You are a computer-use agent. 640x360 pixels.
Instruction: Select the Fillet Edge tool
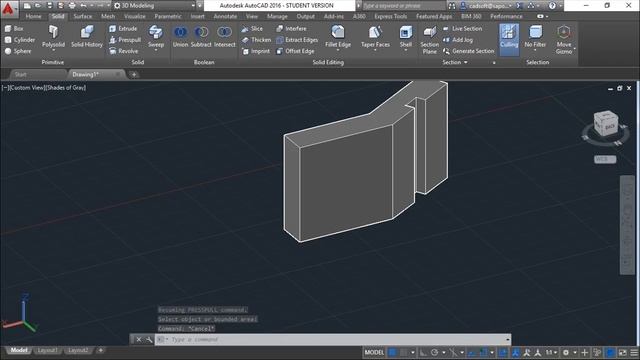tap(338, 36)
